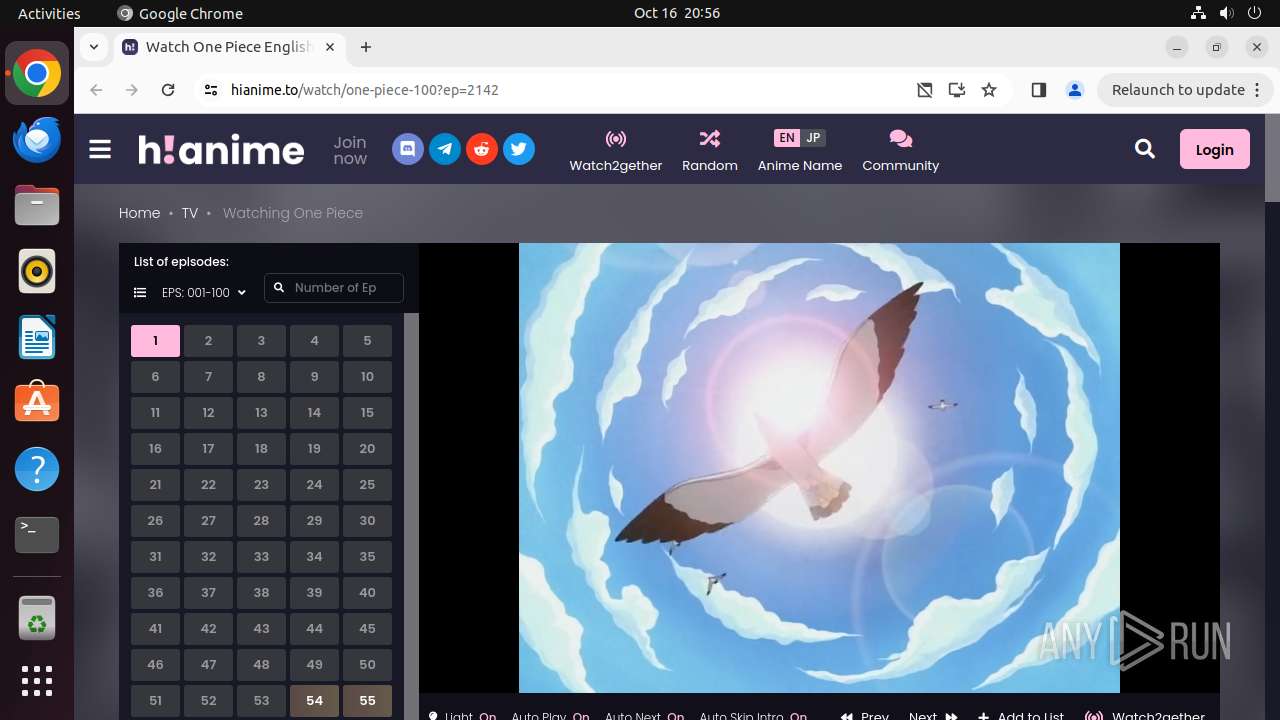Screen dimensions: 1280x720
Task: Toggle the Auto Play setting
Action: (x=550, y=715)
